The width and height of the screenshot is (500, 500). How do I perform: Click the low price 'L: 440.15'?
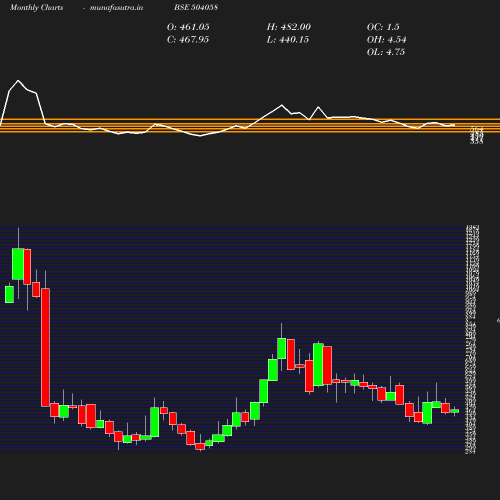coord(288,40)
